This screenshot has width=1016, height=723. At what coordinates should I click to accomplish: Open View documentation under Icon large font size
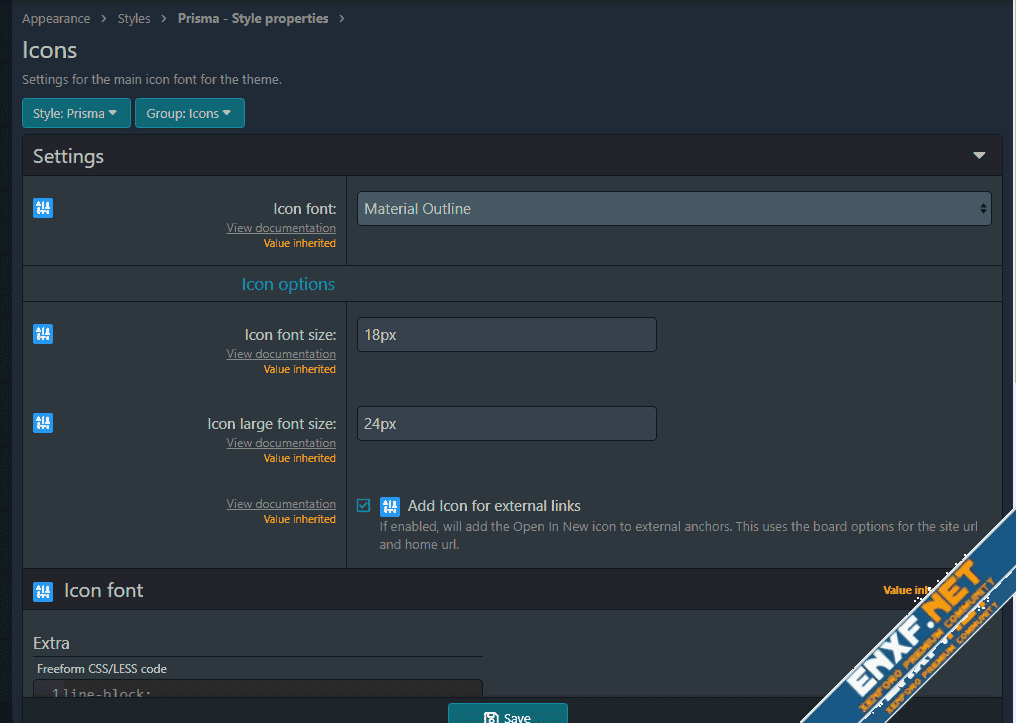pyautogui.click(x=281, y=443)
